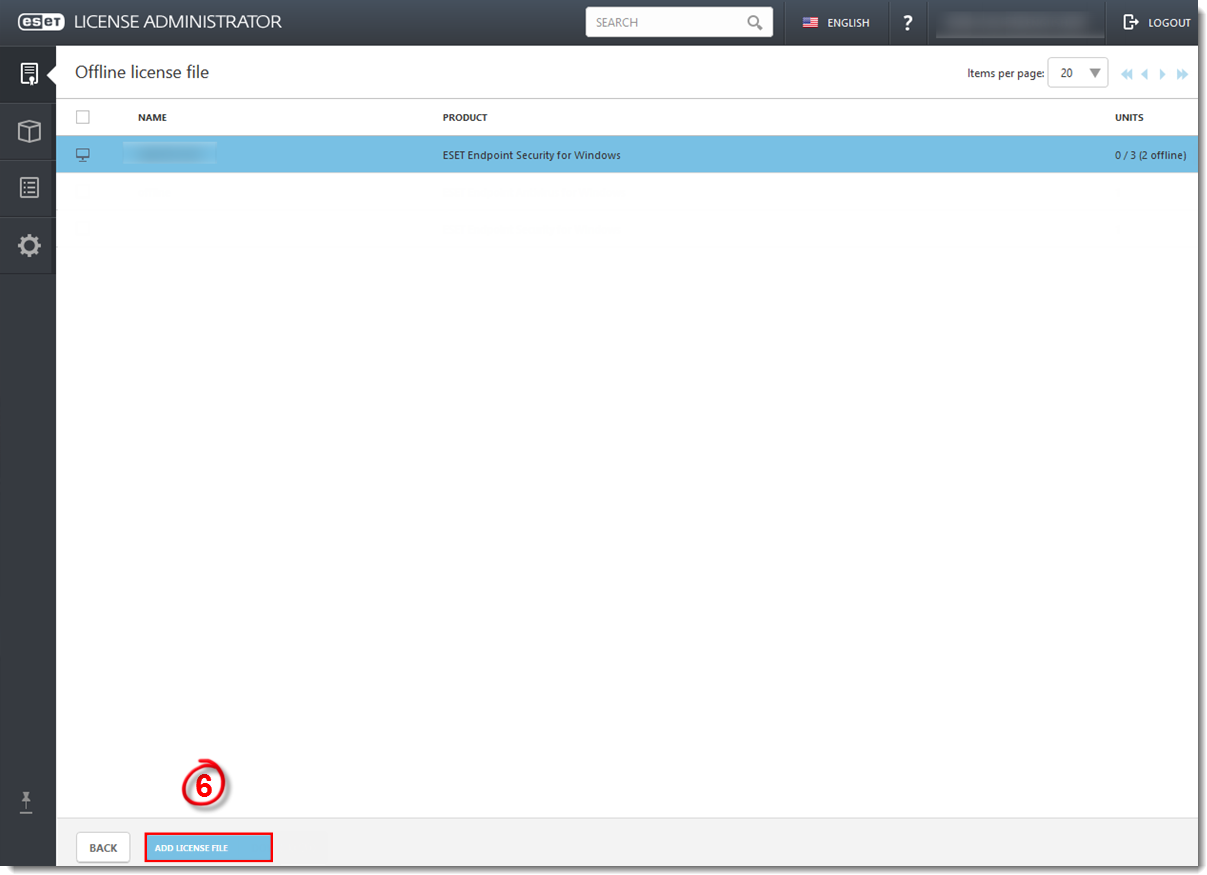Screen dimensions: 1207x875
Task: Click the Back button
Action: pyautogui.click(x=103, y=848)
